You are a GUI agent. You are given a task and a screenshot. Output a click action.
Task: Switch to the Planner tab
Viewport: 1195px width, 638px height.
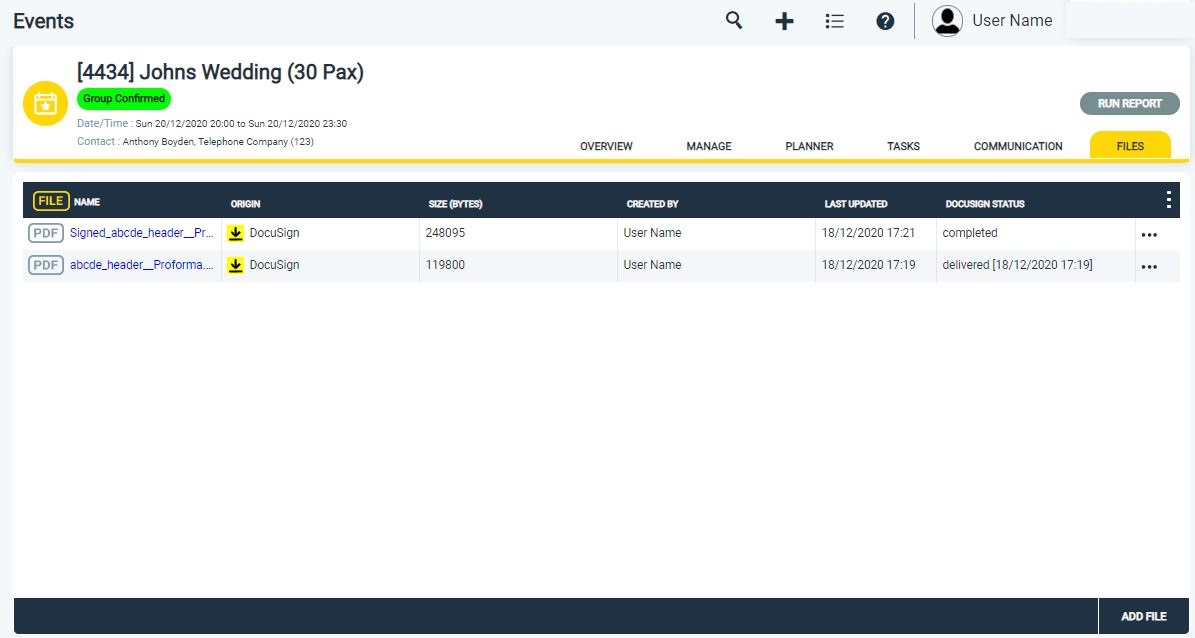tap(809, 146)
